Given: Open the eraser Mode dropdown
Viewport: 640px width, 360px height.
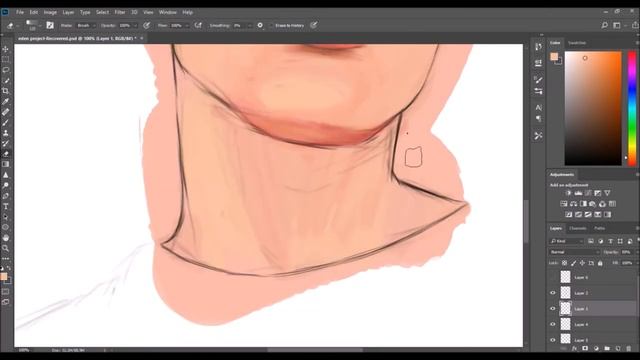Looking at the screenshot, I should [x=85, y=25].
